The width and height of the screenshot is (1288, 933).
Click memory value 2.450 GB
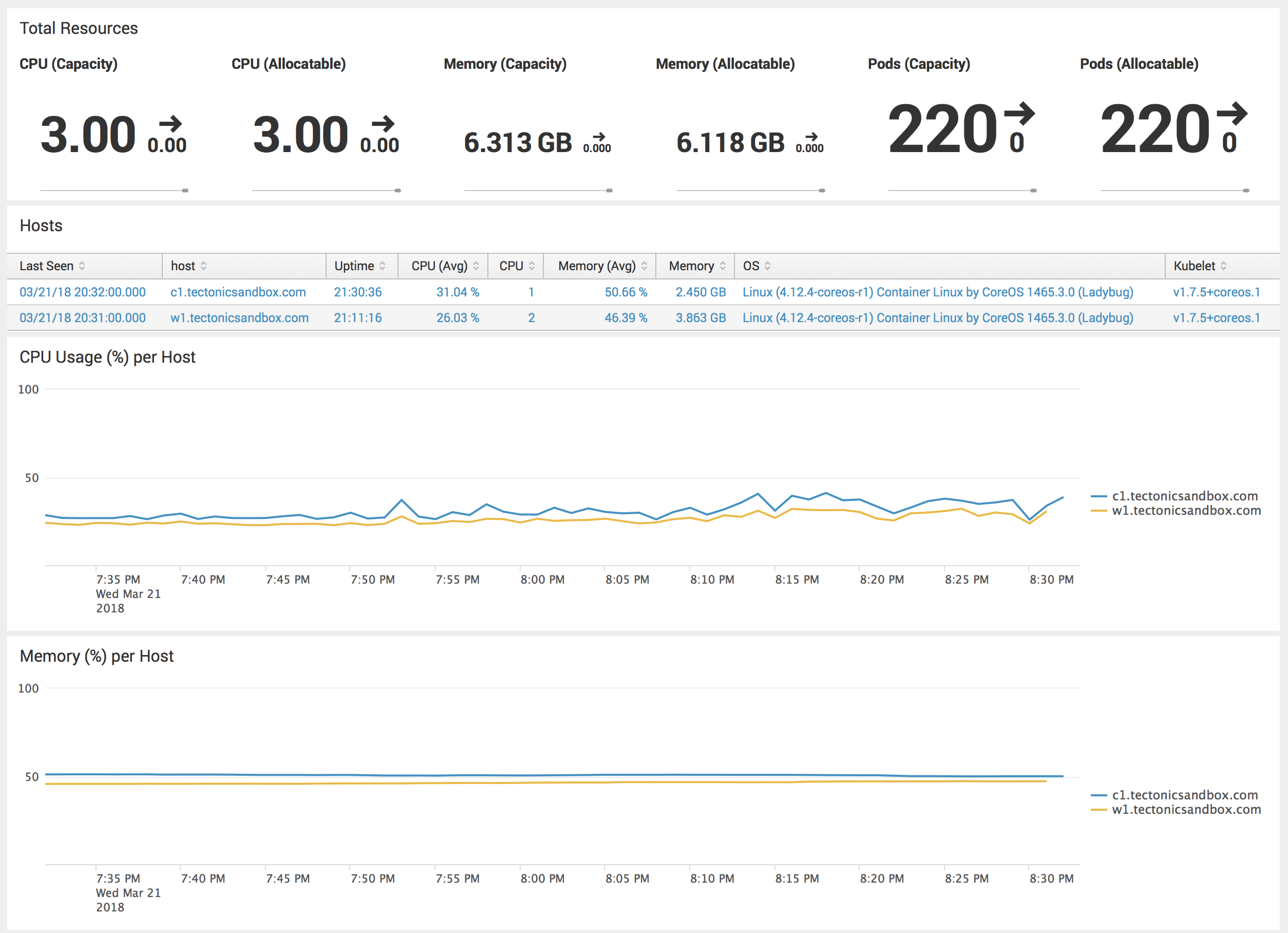tap(701, 292)
